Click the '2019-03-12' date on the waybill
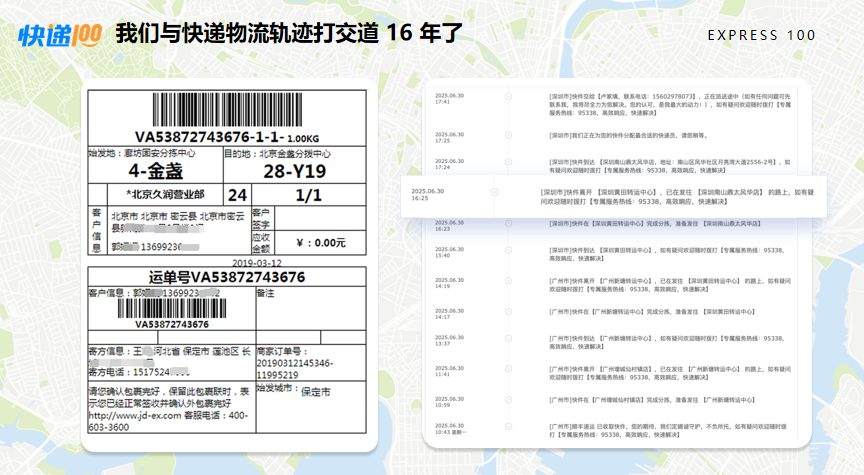 pyautogui.click(x=257, y=263)
